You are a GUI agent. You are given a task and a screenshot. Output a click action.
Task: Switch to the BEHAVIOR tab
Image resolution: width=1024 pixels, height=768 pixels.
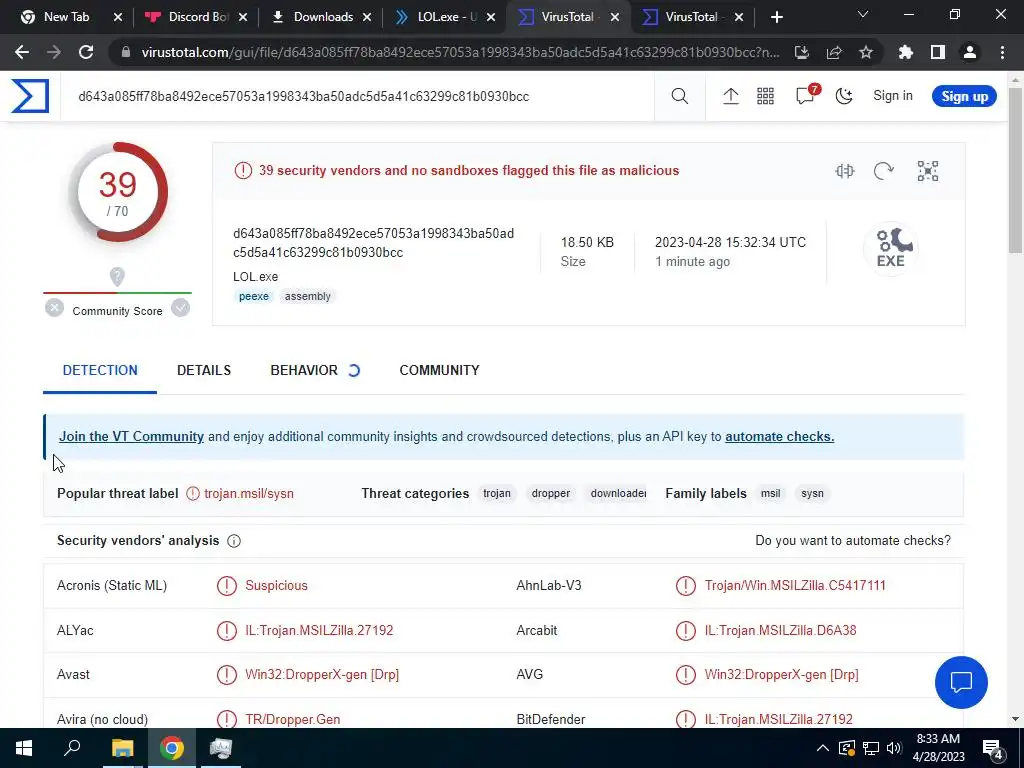click(304, 370)
